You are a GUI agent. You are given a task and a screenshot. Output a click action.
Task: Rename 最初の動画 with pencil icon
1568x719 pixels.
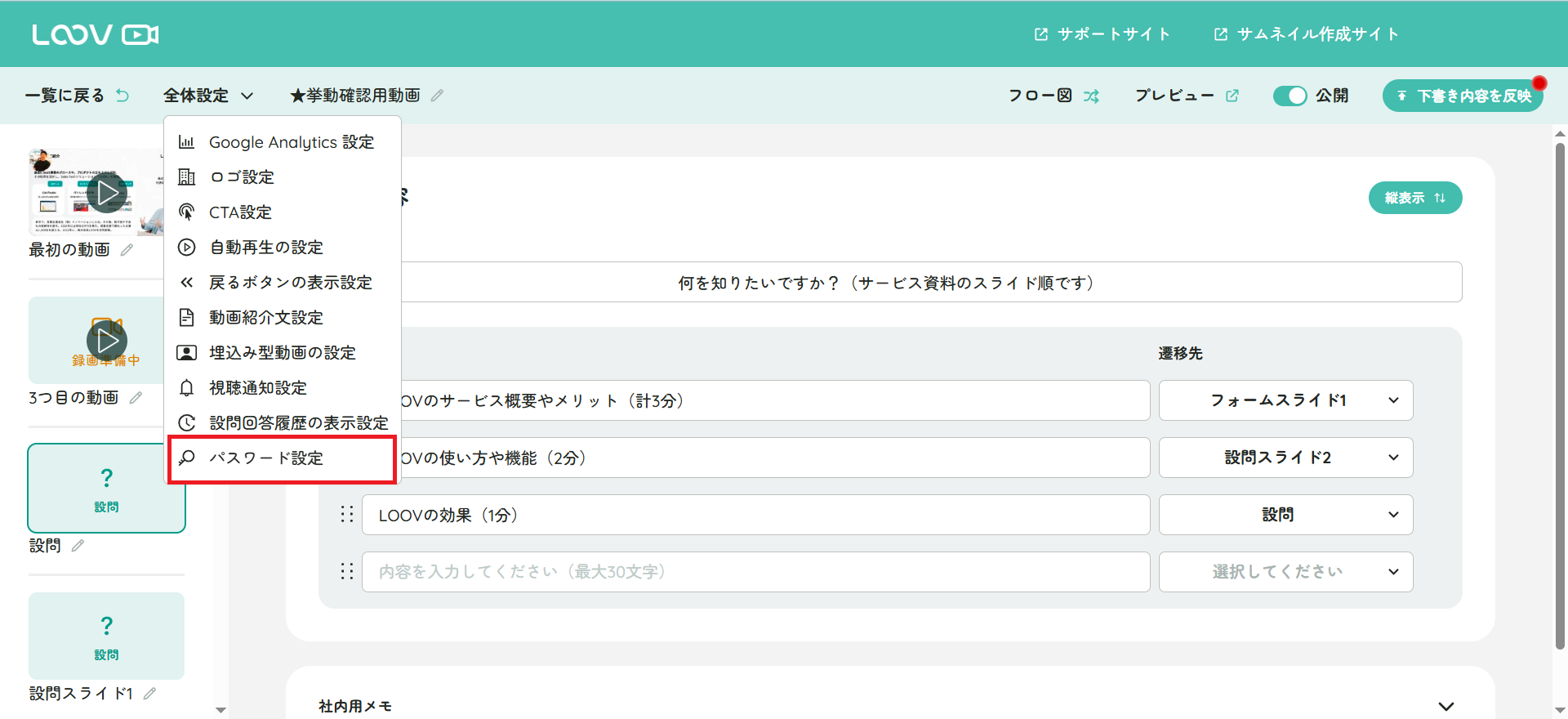pos(127,250)
